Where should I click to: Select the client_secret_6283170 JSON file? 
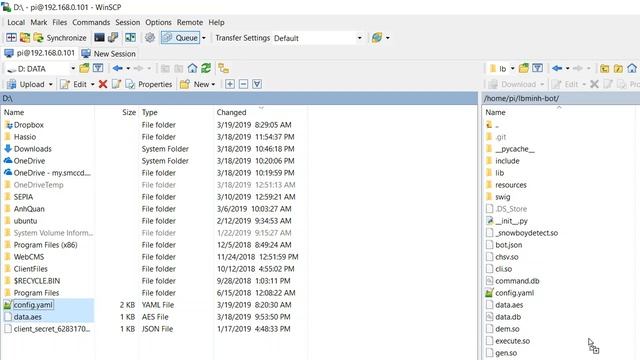(x=52, y=329)
